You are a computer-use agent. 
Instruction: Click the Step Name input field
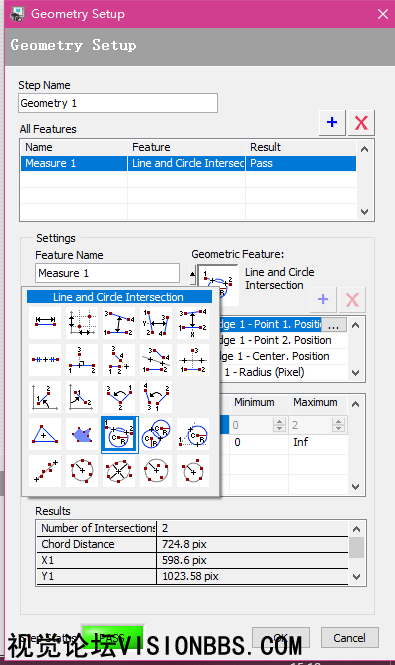point(118,103)
